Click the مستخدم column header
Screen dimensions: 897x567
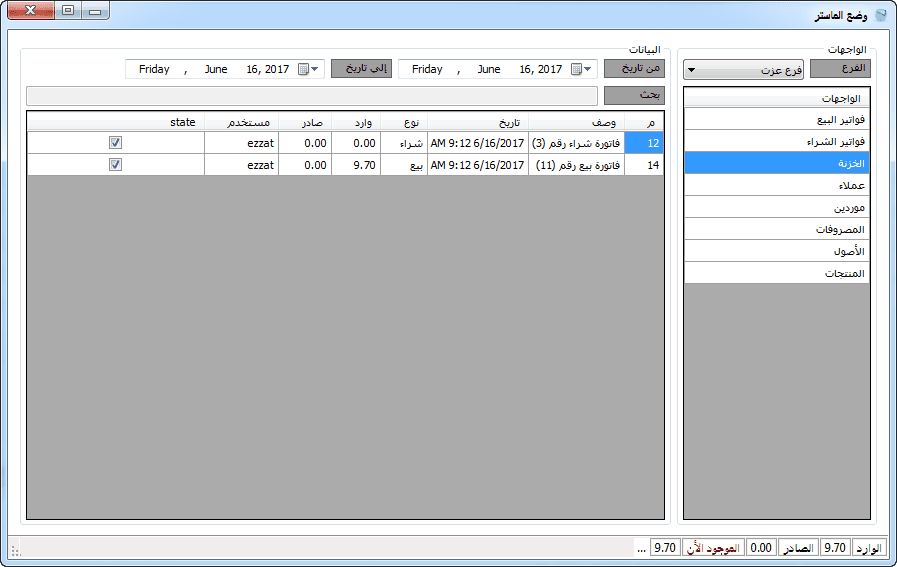[241, 122]
